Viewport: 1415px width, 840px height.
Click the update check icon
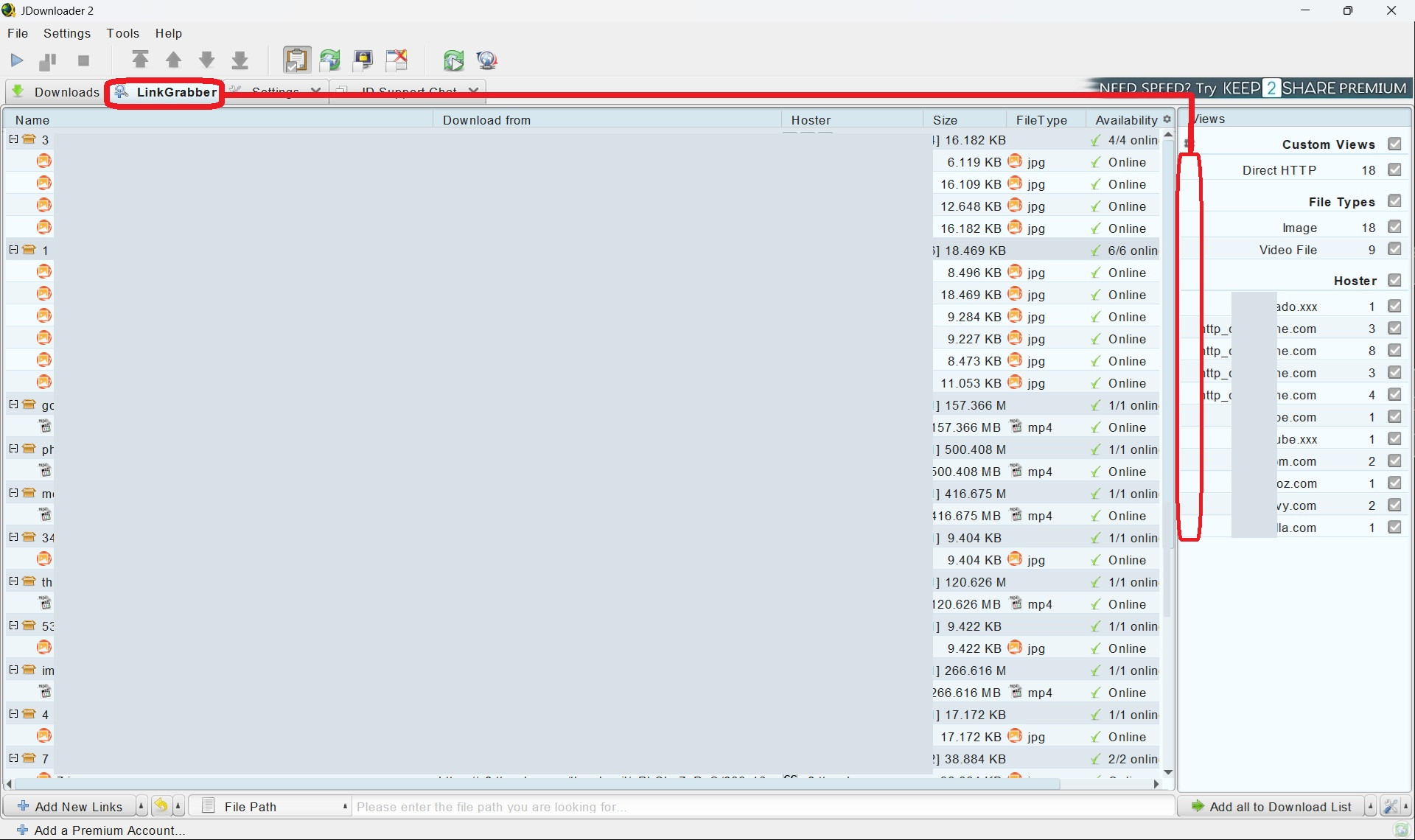click(454, 60)
